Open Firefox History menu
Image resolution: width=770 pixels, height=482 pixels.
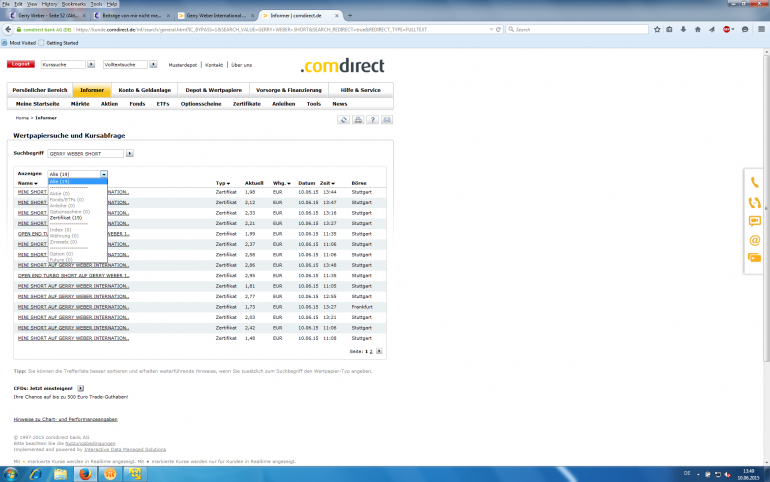[49, 4]
